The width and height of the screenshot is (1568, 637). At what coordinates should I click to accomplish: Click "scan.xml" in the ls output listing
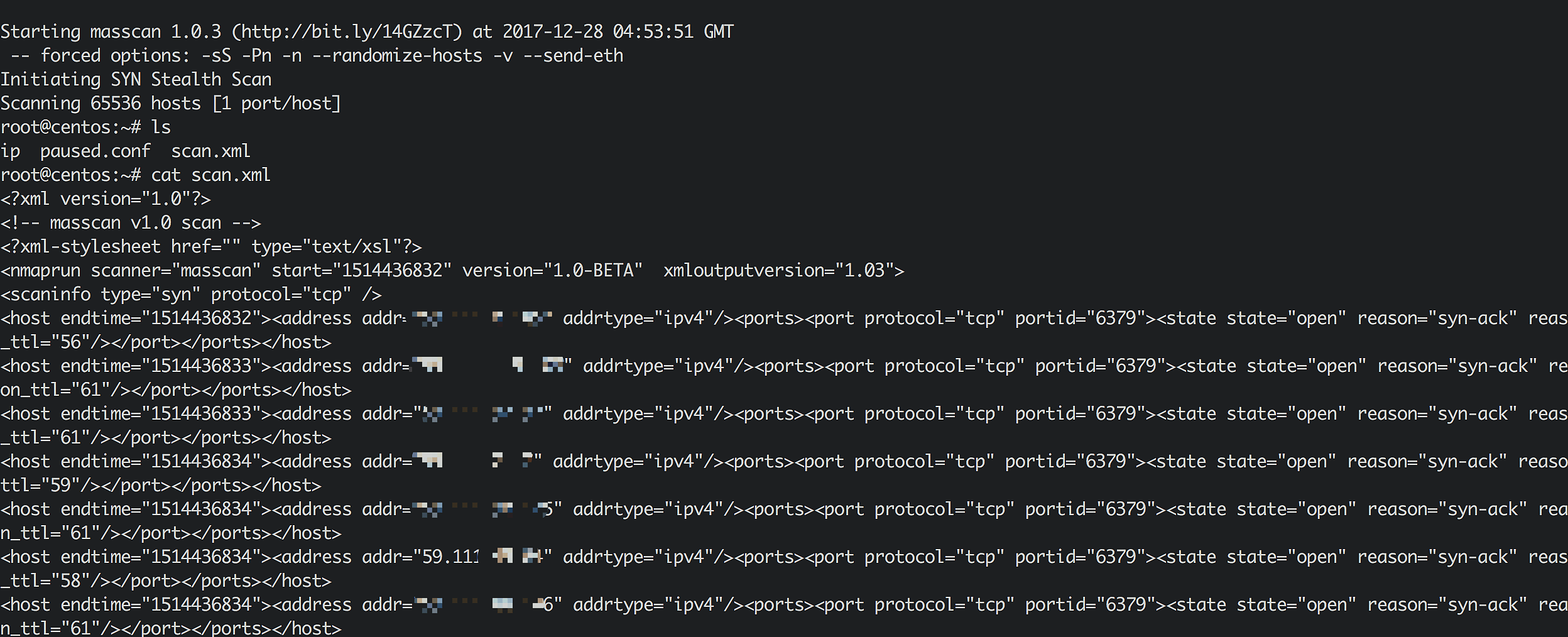coord(210,151)
